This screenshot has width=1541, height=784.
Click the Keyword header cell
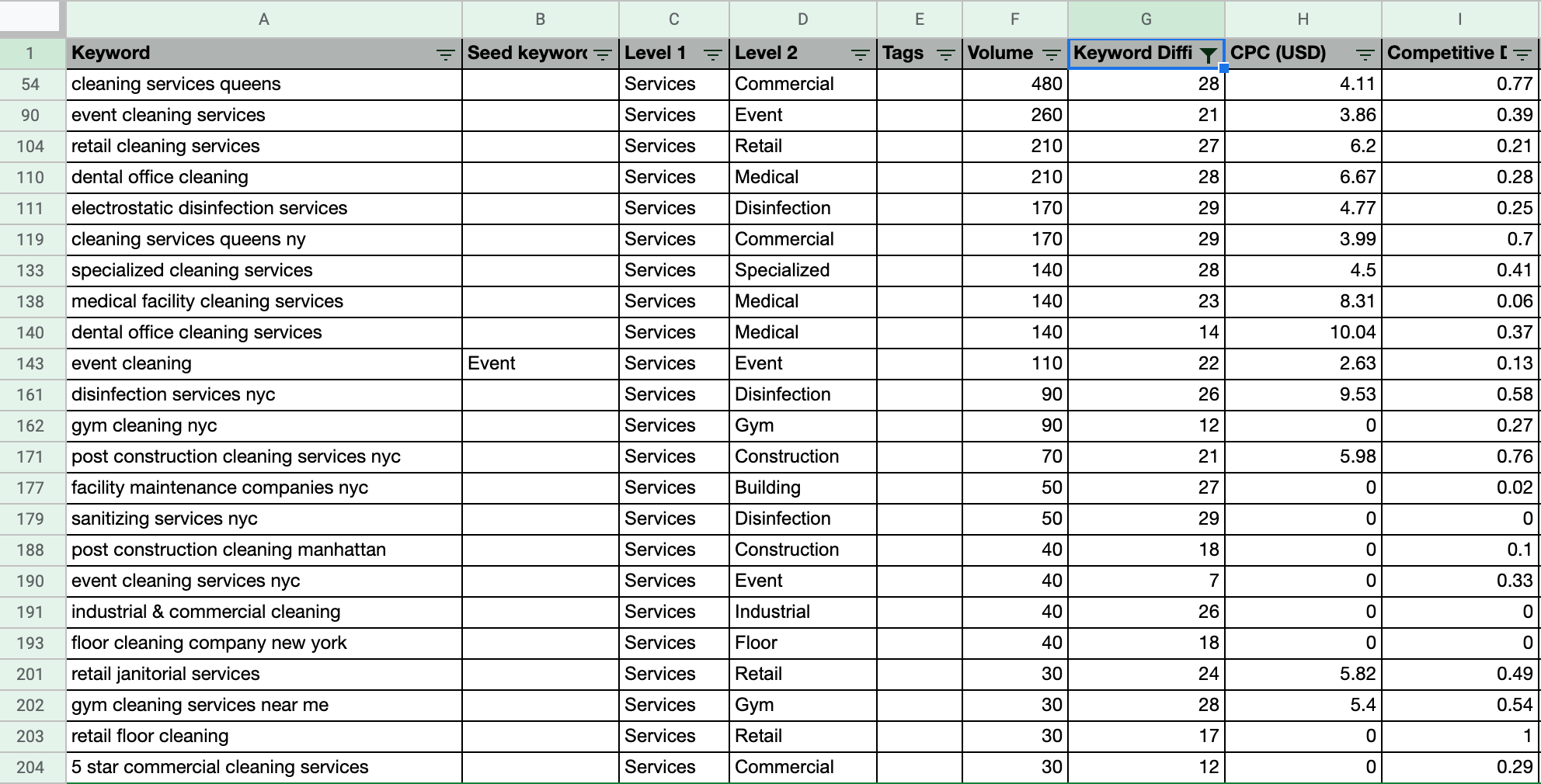point(264,54)
